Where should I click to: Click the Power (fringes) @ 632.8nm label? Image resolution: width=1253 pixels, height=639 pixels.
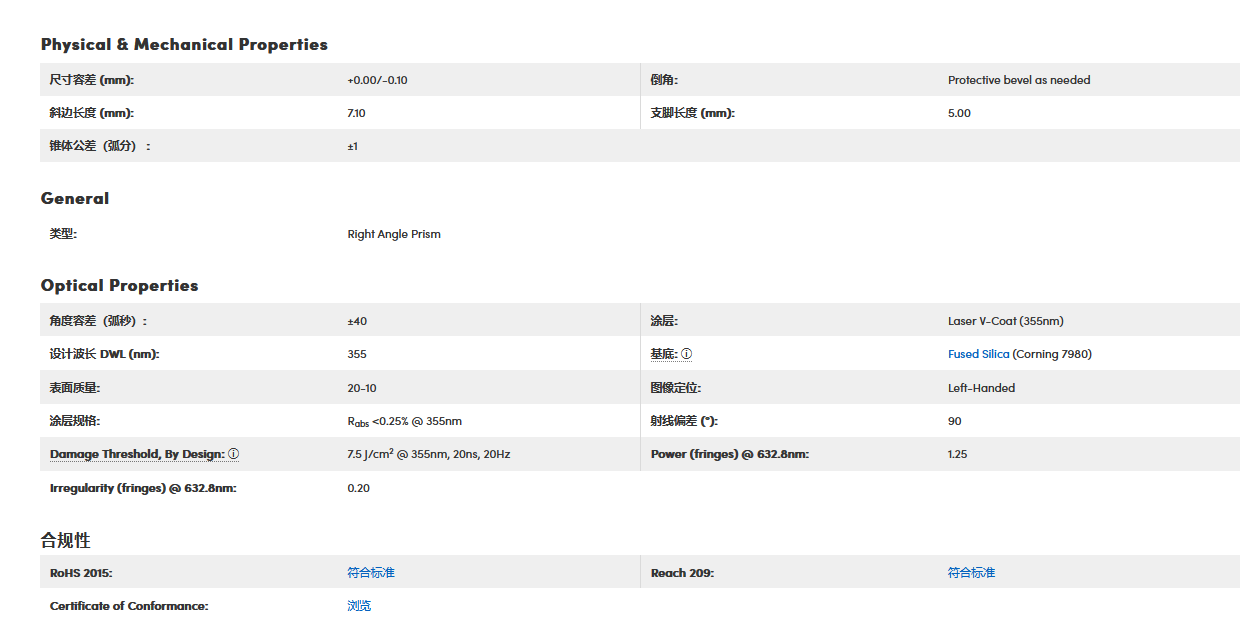pos(729,454)
